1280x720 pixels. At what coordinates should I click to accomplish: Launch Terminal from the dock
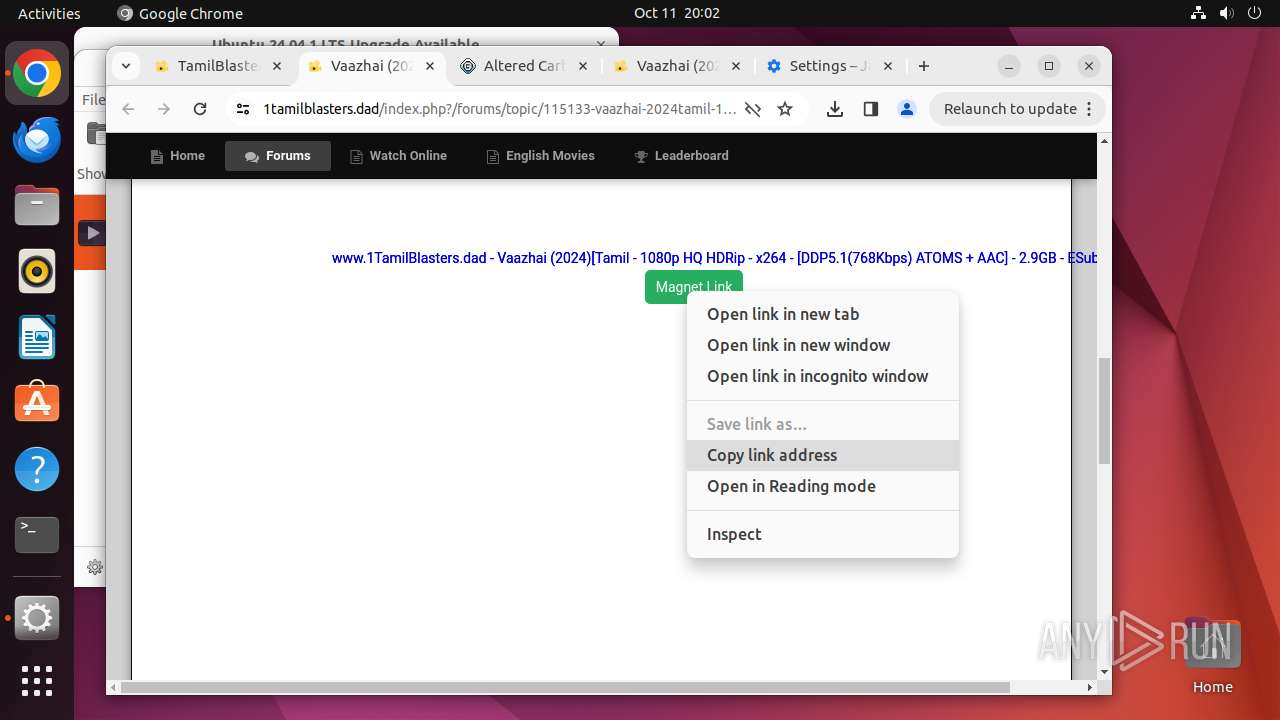37,535
